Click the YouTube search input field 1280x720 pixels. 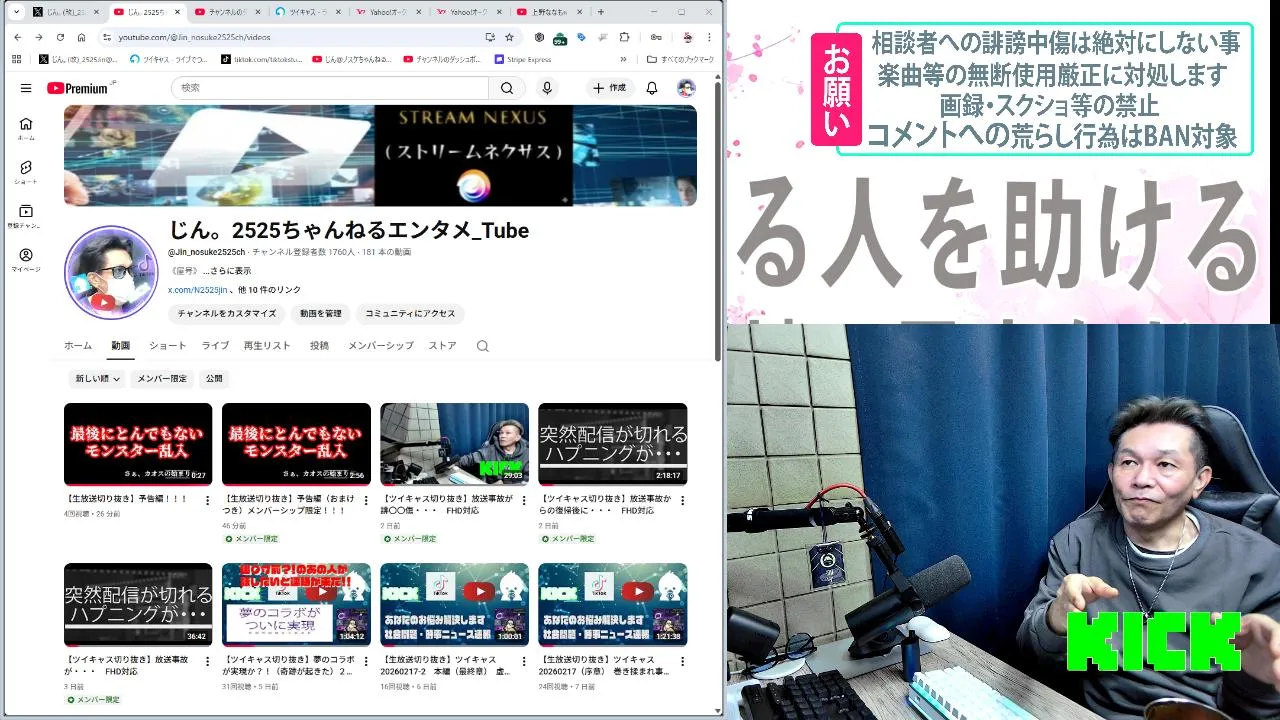coord(330,88)
